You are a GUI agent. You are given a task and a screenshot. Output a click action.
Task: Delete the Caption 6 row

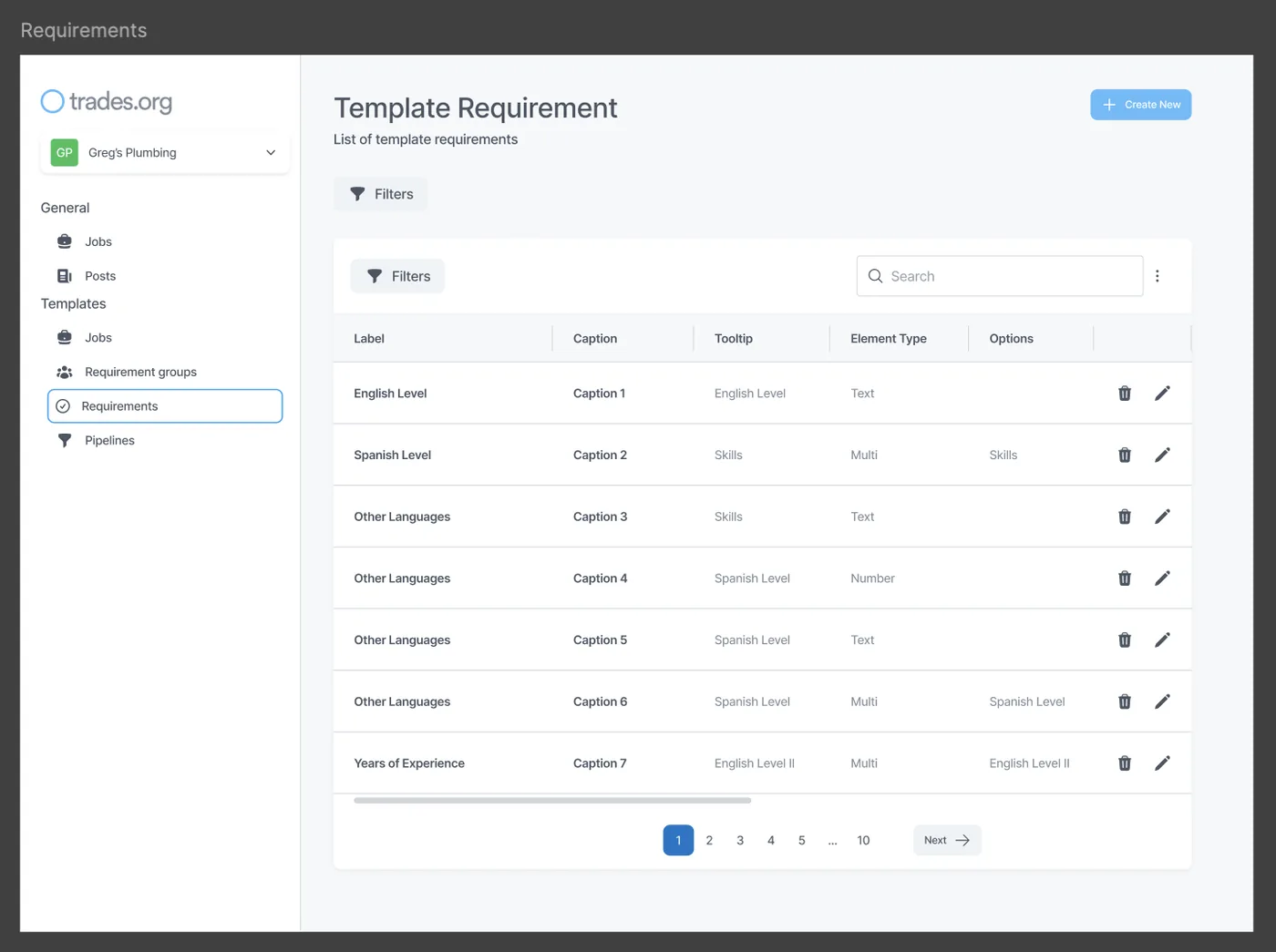(x=1125, y=701)
